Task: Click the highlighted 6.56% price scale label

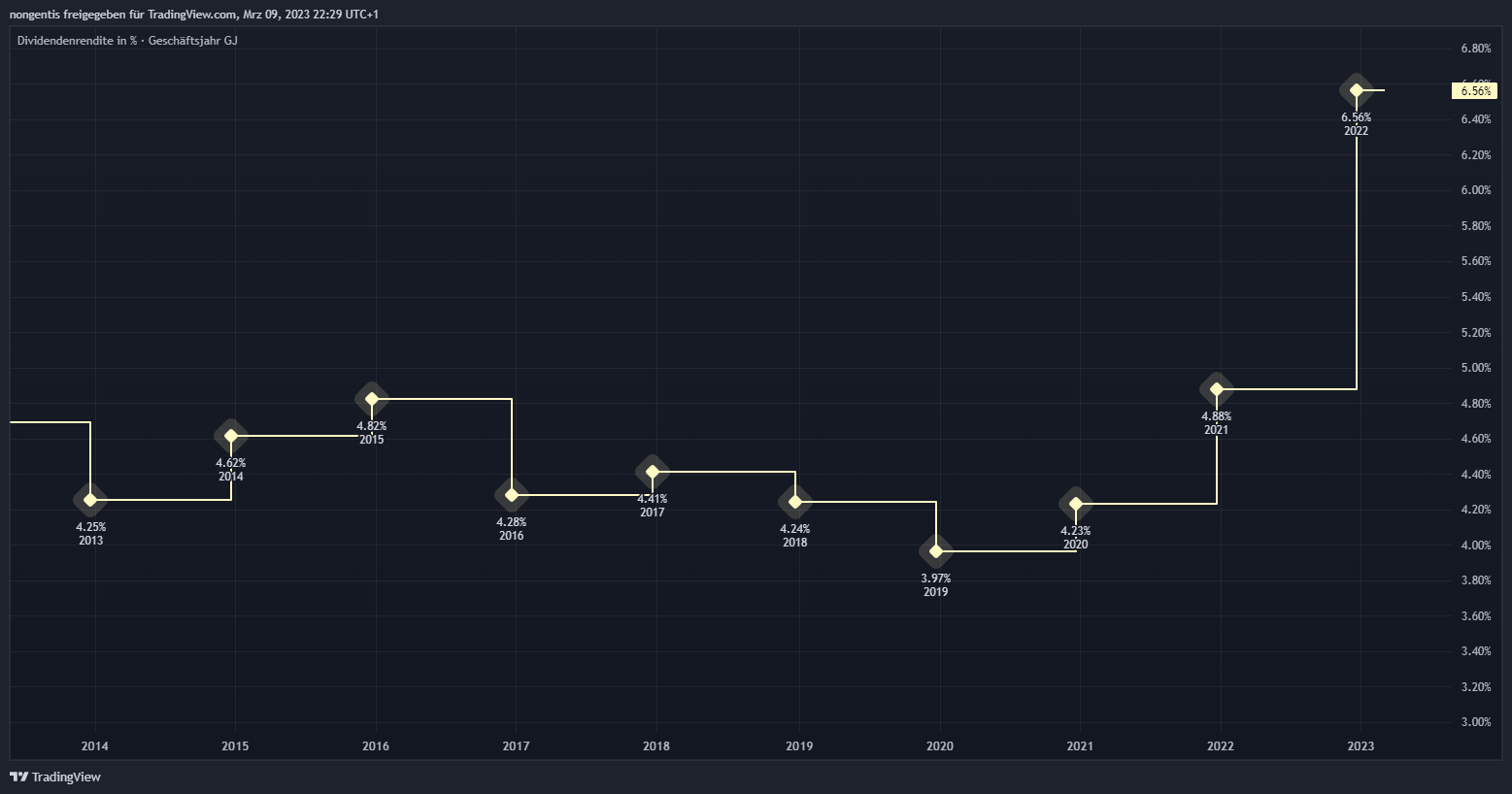Action: [x=1475, y=91]
